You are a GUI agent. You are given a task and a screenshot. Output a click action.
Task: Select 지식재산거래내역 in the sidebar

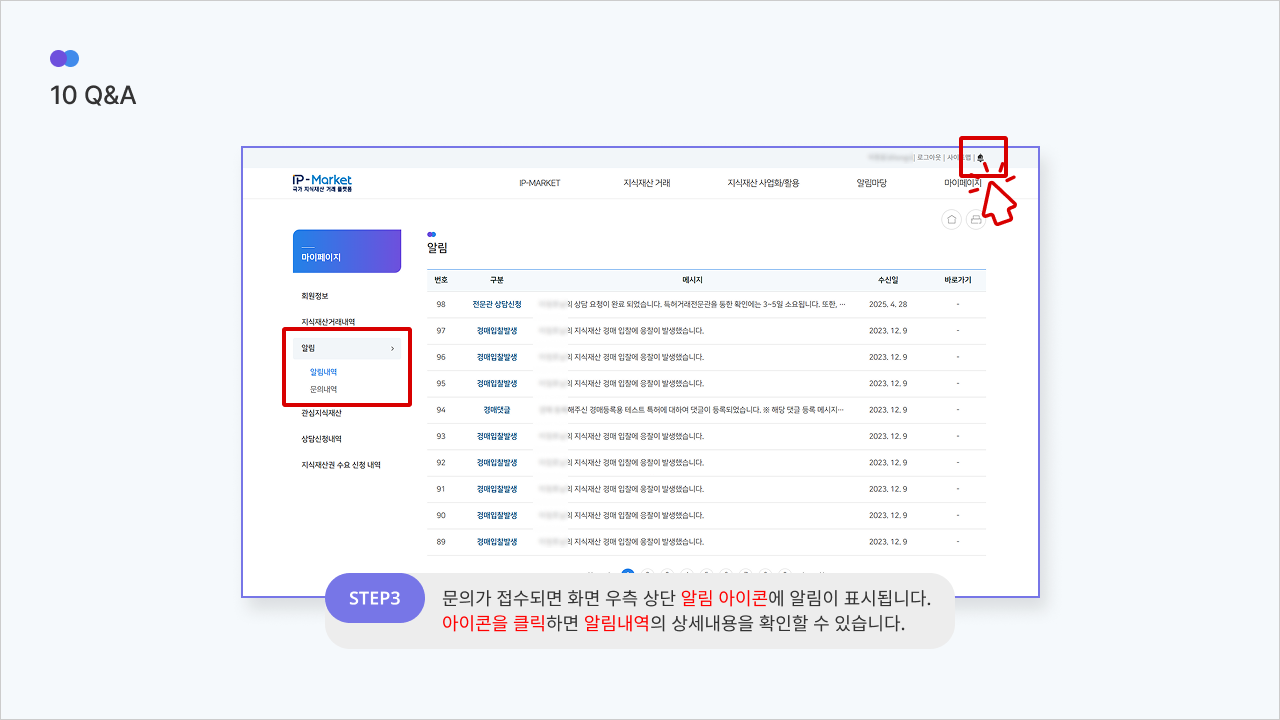[328, 322]
